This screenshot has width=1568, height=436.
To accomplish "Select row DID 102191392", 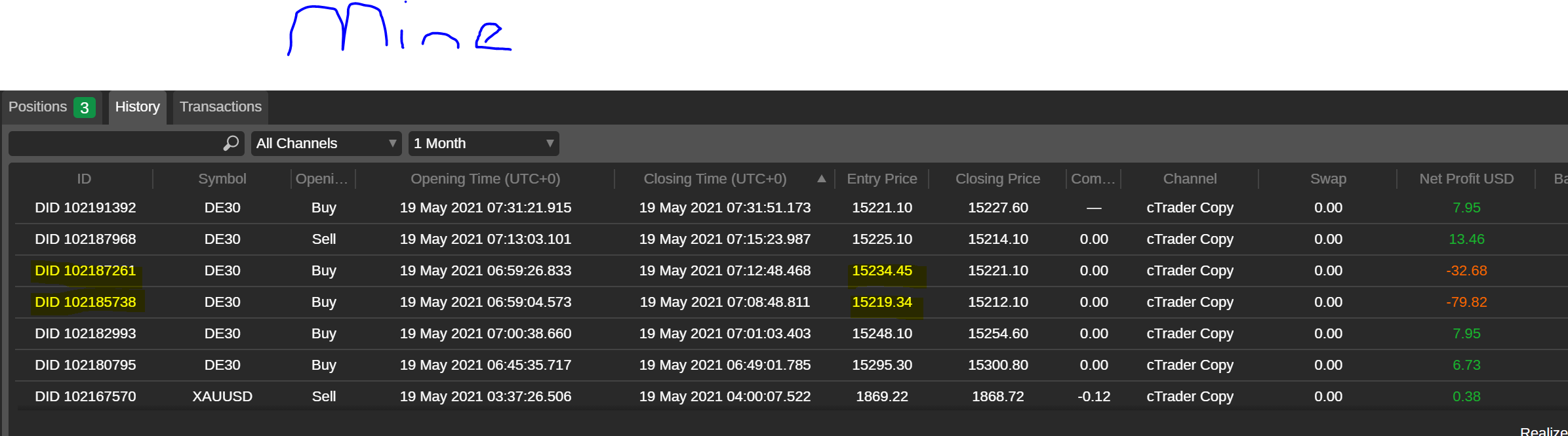I will [x=85, y=208].
